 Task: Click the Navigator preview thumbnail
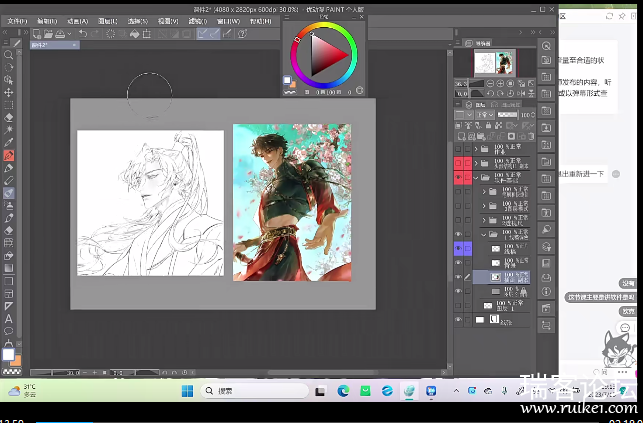[x=495, y=62]
